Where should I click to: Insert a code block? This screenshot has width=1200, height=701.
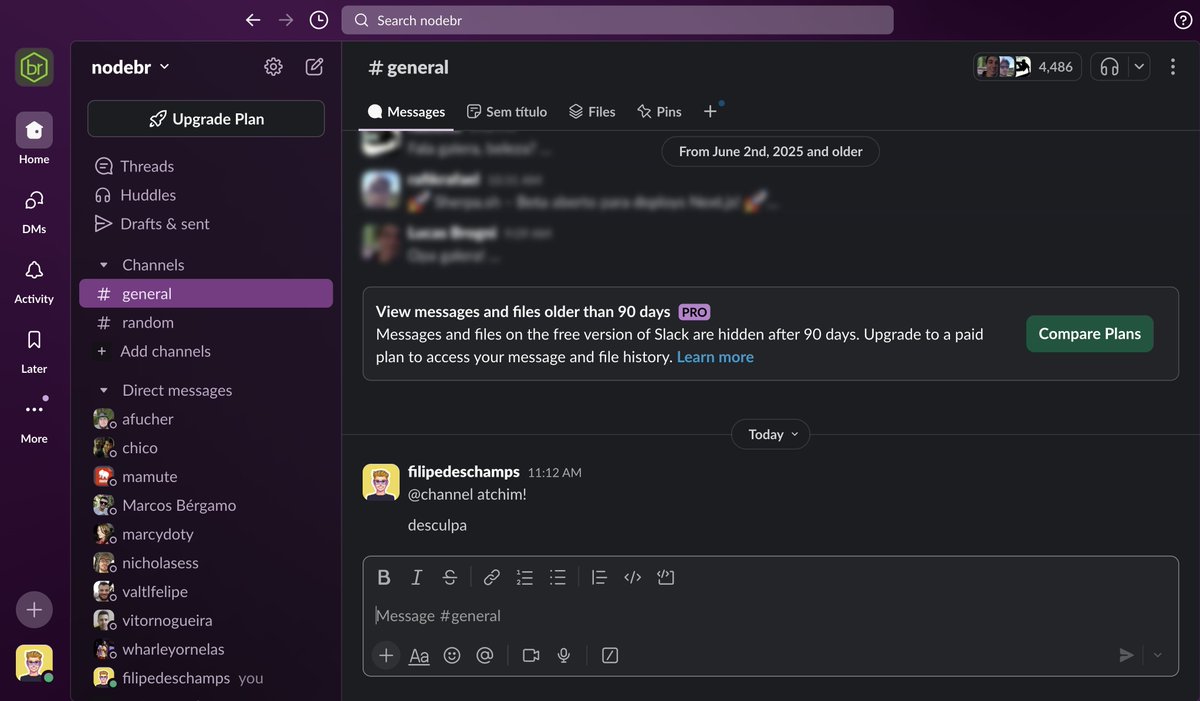click(666, 577)
